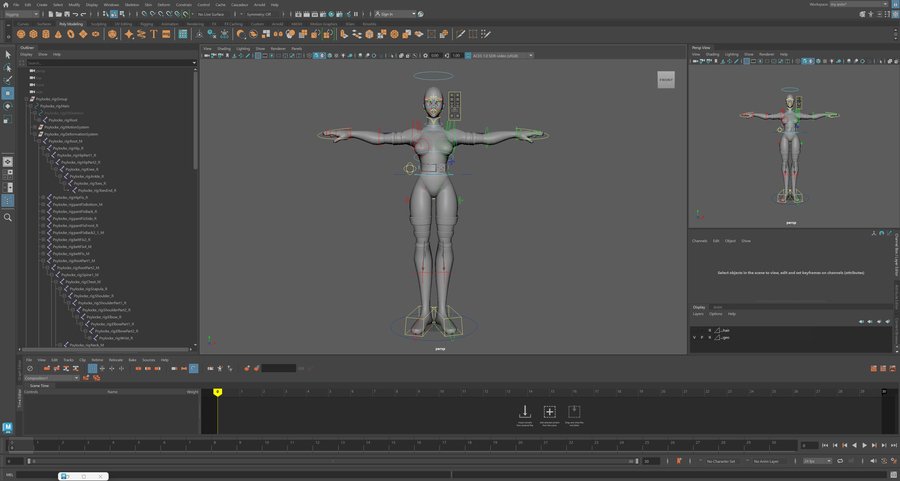The image size is (900, 481).
Task: Click the range slider bar below the timeline
Action: [x=330, y=461]
